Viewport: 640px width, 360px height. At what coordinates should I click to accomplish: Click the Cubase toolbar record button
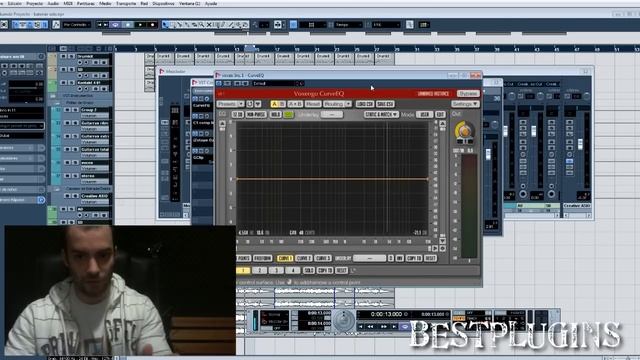pyautogui.click(x=153, y=25)
